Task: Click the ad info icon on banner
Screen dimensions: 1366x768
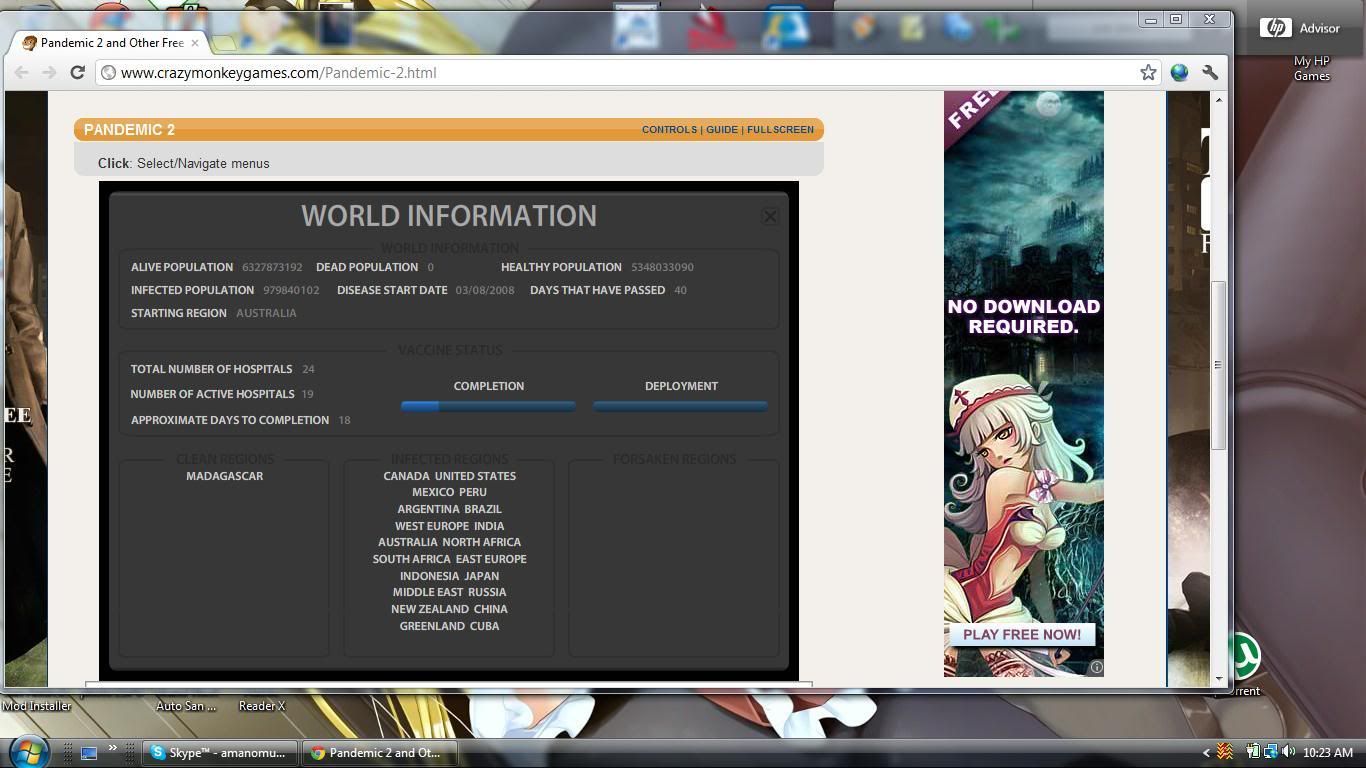Action: (x=1096, y=667)
